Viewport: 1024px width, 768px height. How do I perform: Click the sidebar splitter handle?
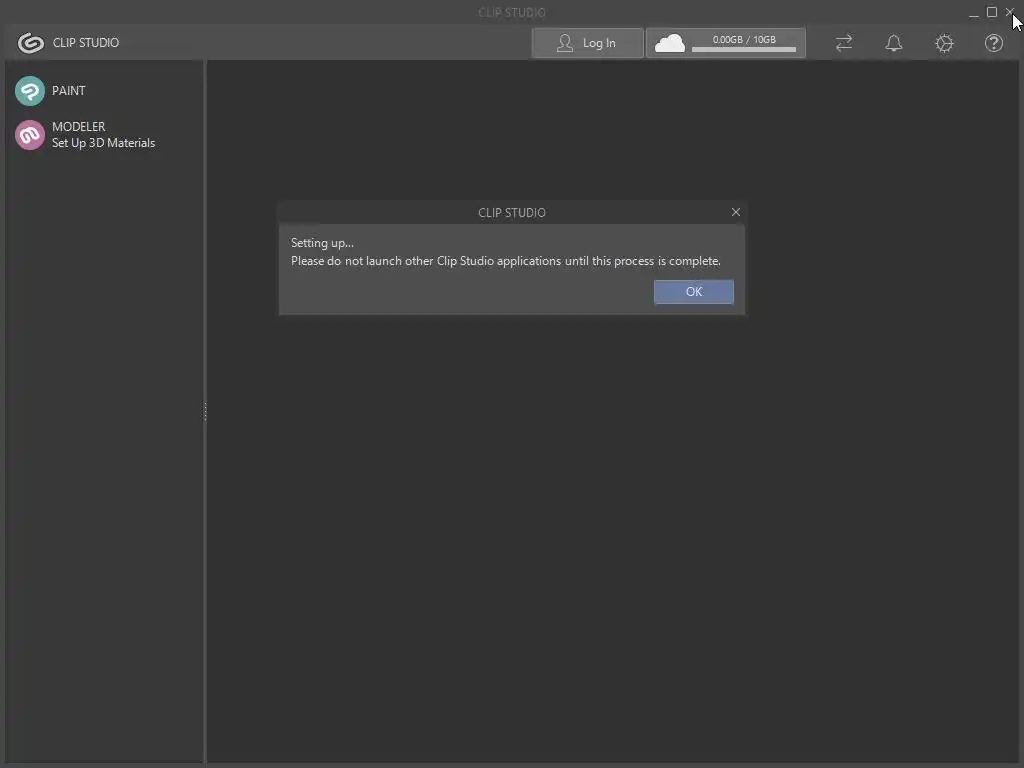[205, 411]
